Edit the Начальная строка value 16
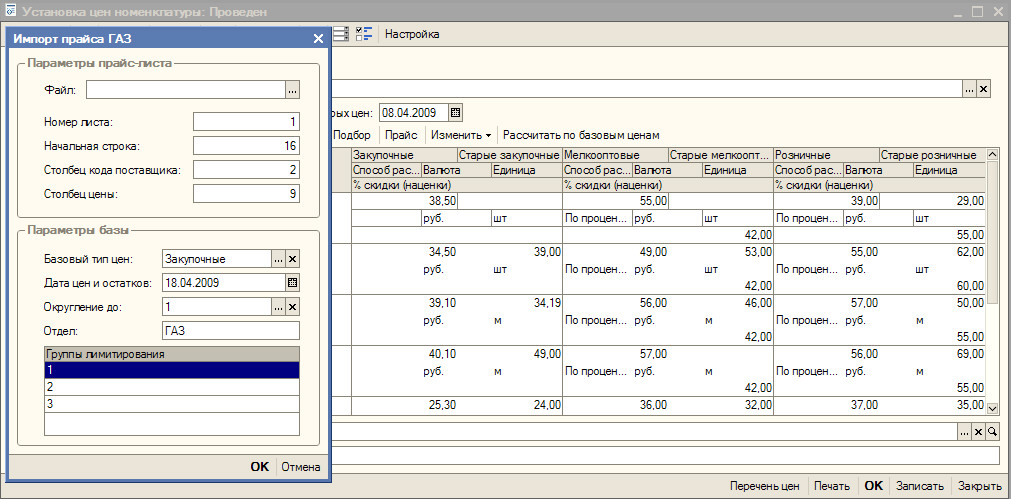The image size is (1011, 499). 246,146
